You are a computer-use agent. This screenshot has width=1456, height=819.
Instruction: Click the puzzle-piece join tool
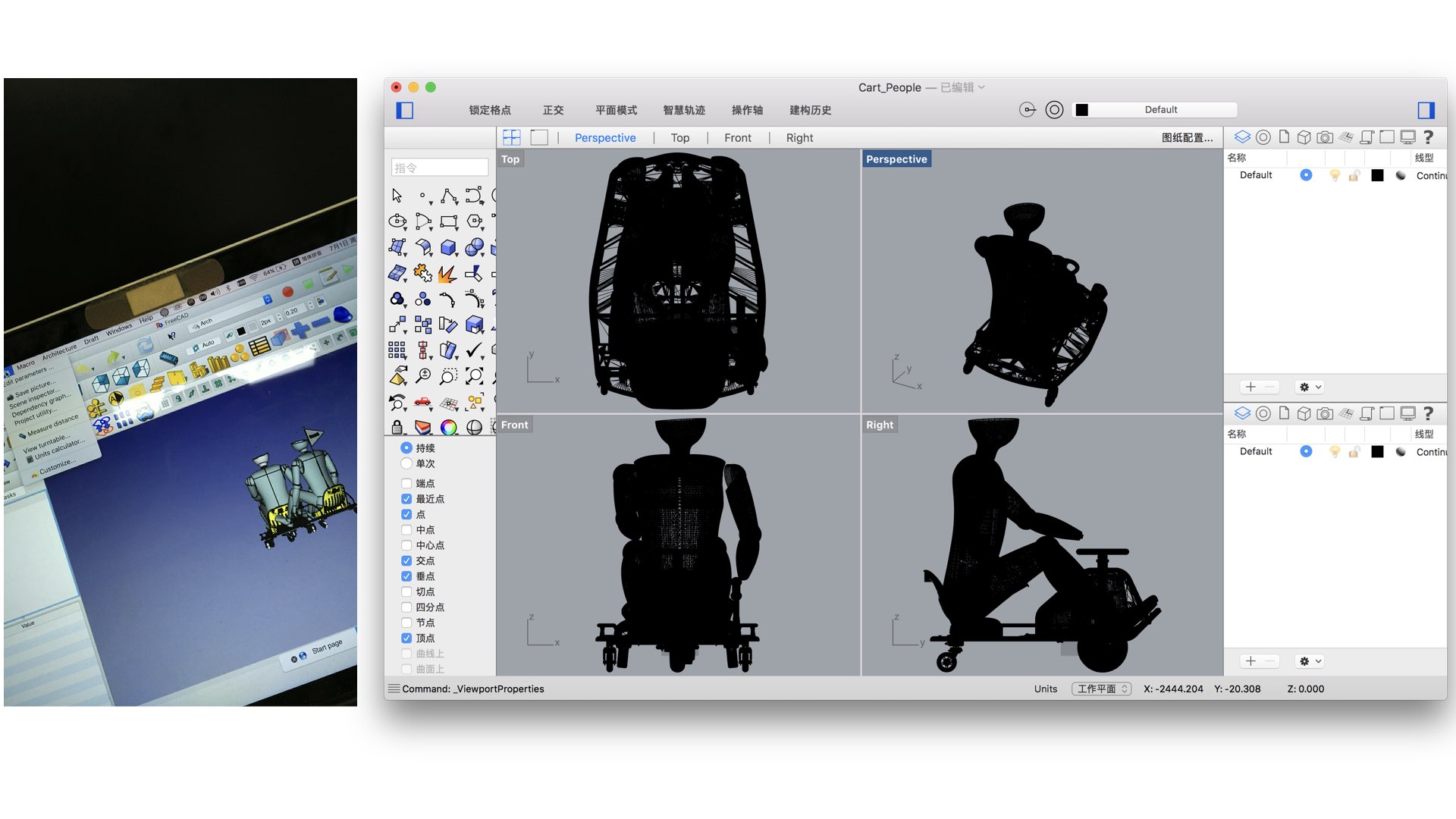coord(423,273)
